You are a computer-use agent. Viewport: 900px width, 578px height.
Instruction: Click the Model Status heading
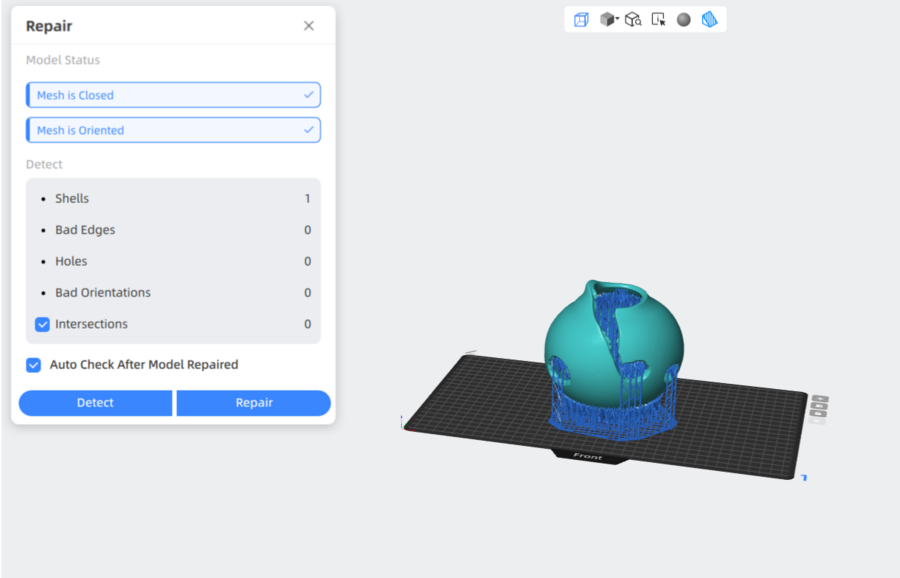(x=63, y=60)
